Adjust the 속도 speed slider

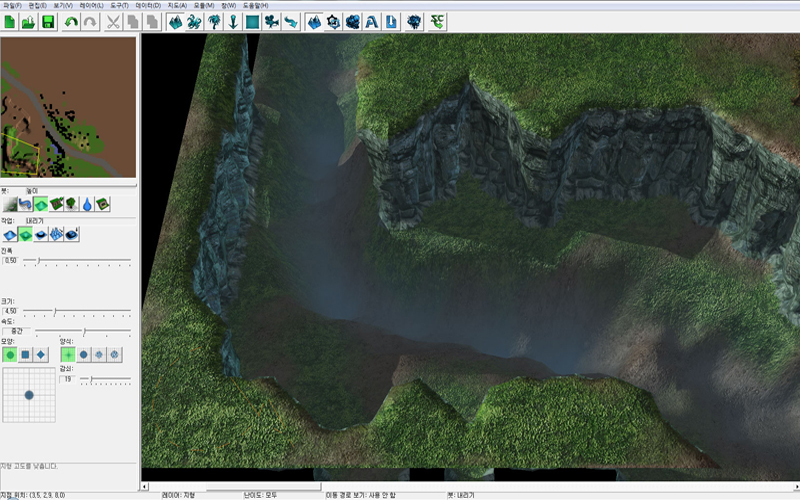click(x=83, y=331)
